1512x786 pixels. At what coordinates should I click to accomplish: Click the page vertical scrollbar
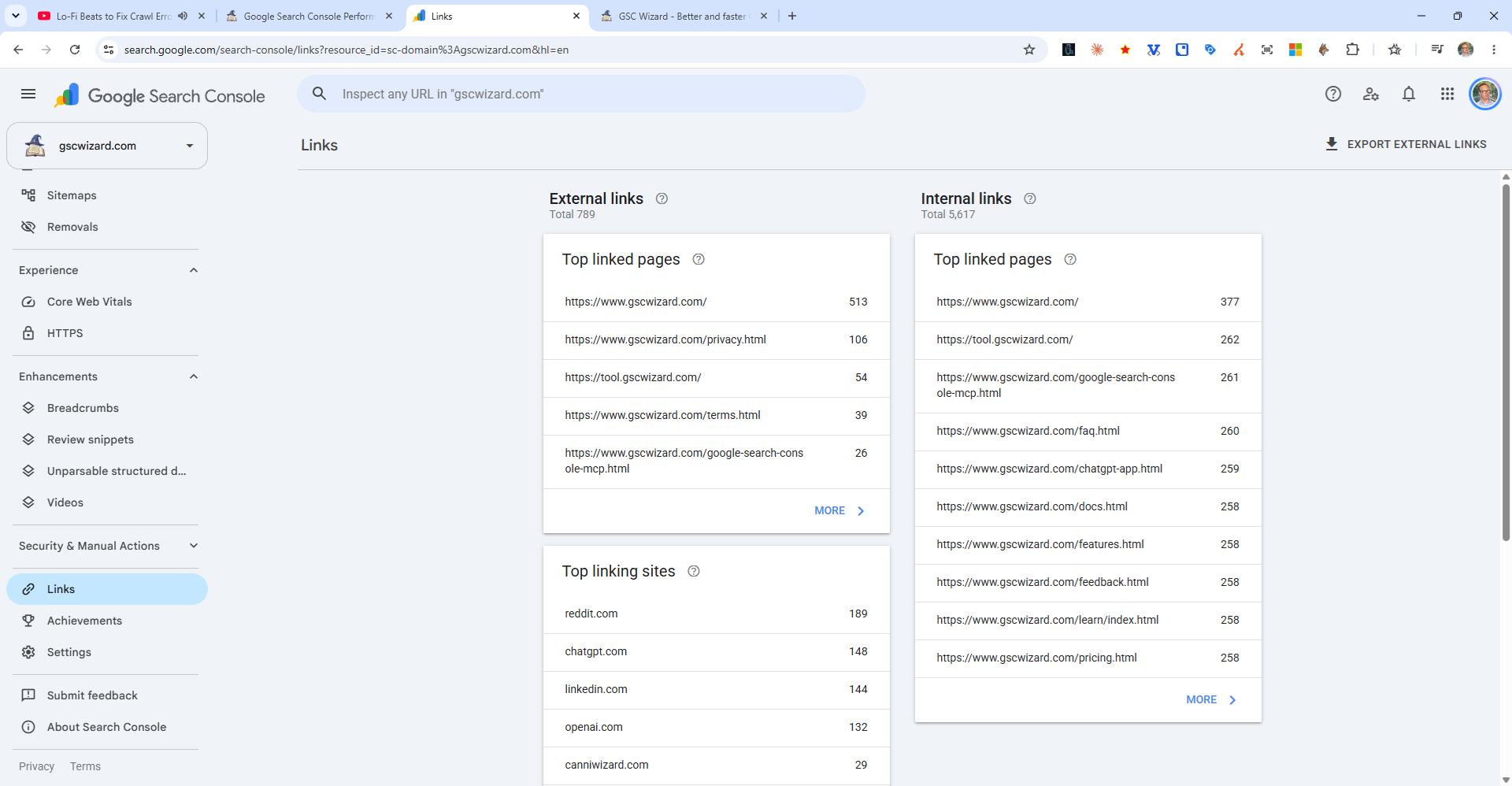[1506, 362]
